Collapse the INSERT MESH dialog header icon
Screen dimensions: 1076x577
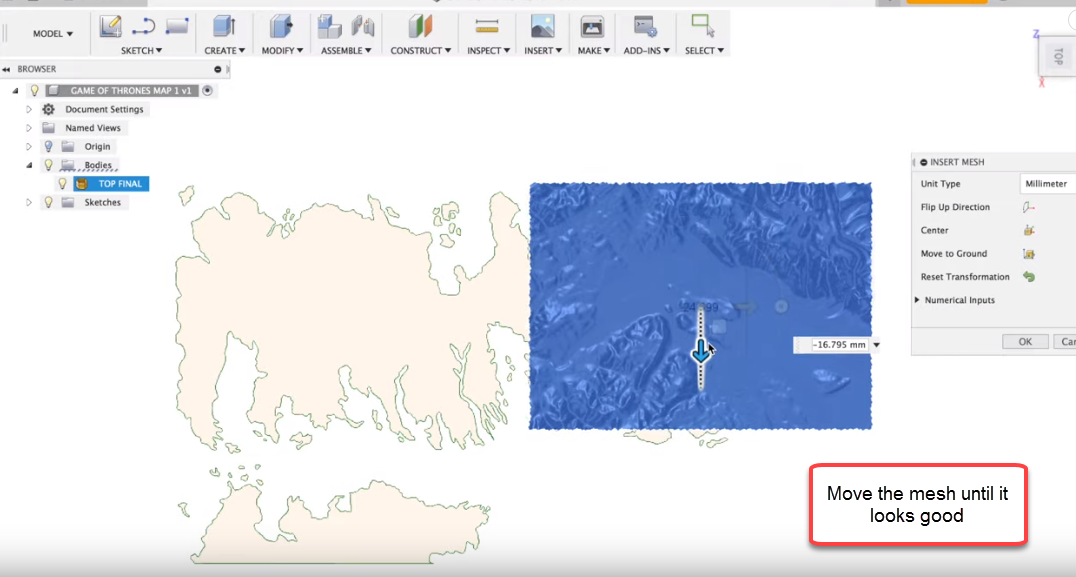(924, 162)
